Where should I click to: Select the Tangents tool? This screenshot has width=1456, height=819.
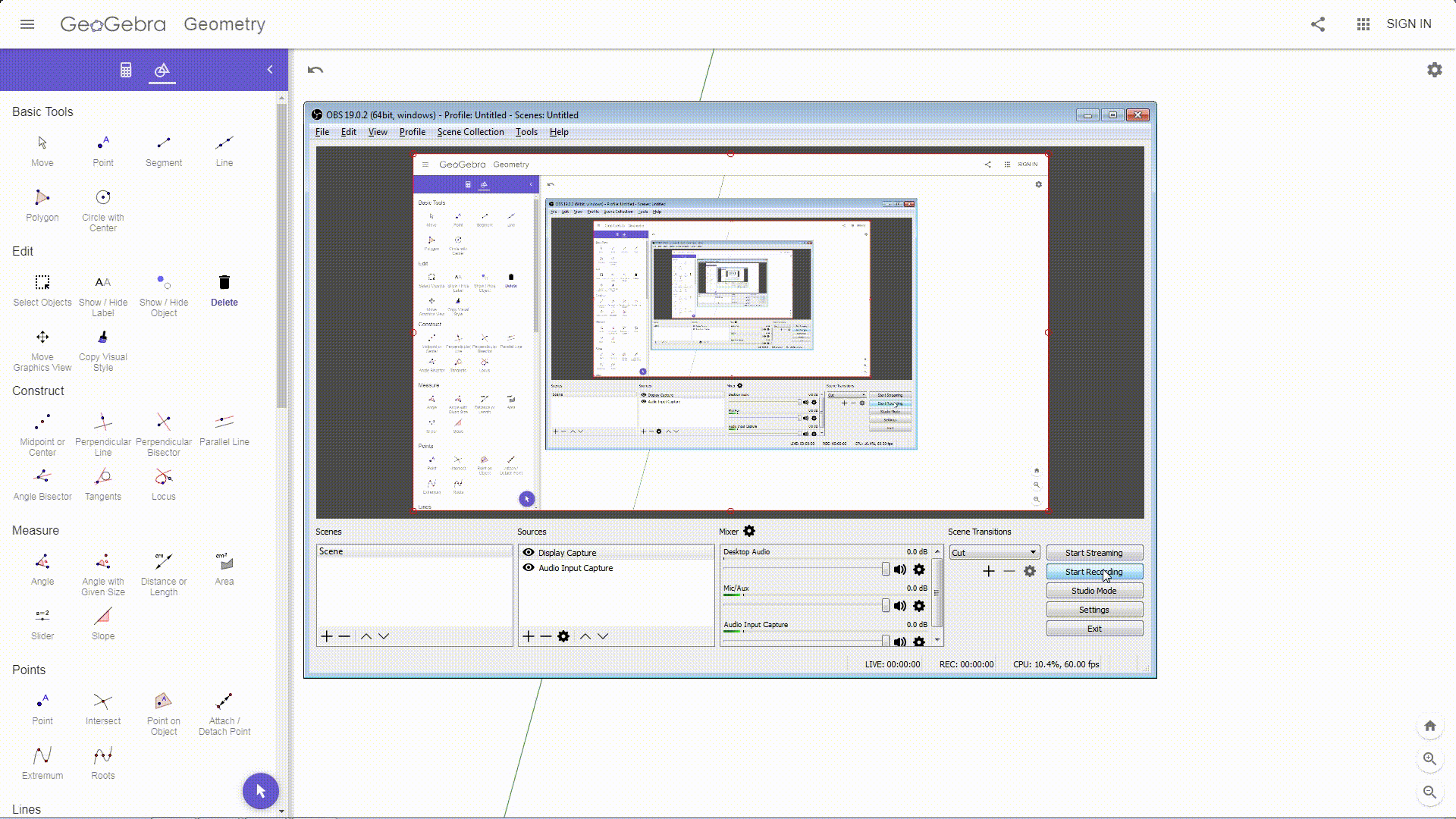coord(103,477)
